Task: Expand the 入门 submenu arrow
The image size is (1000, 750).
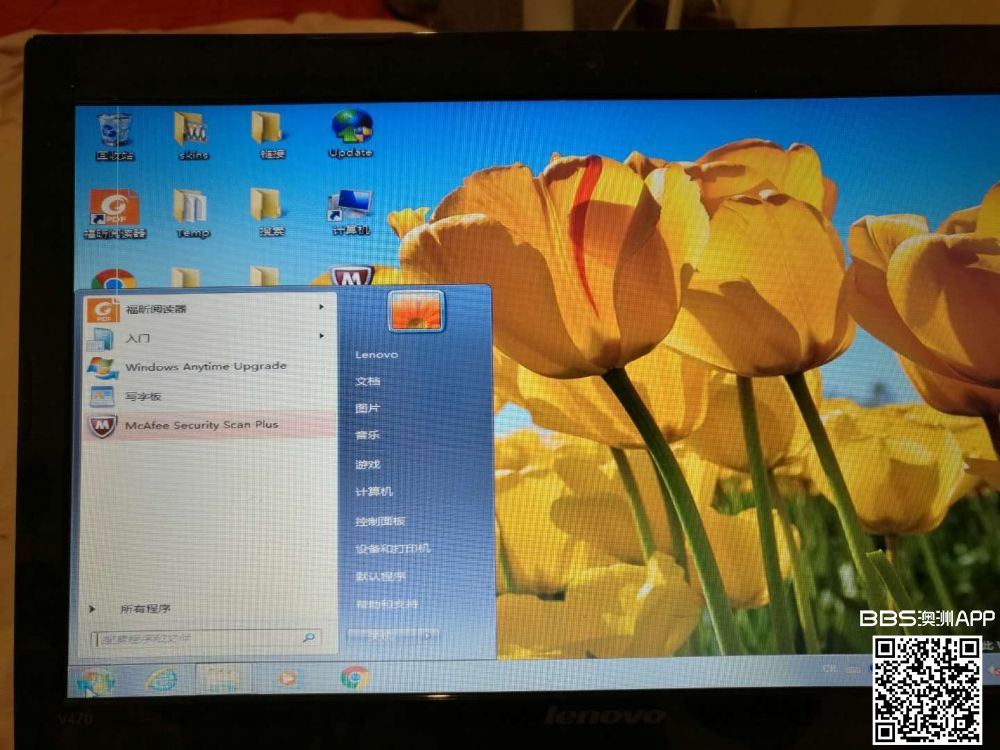Action: tap(321, 336)
